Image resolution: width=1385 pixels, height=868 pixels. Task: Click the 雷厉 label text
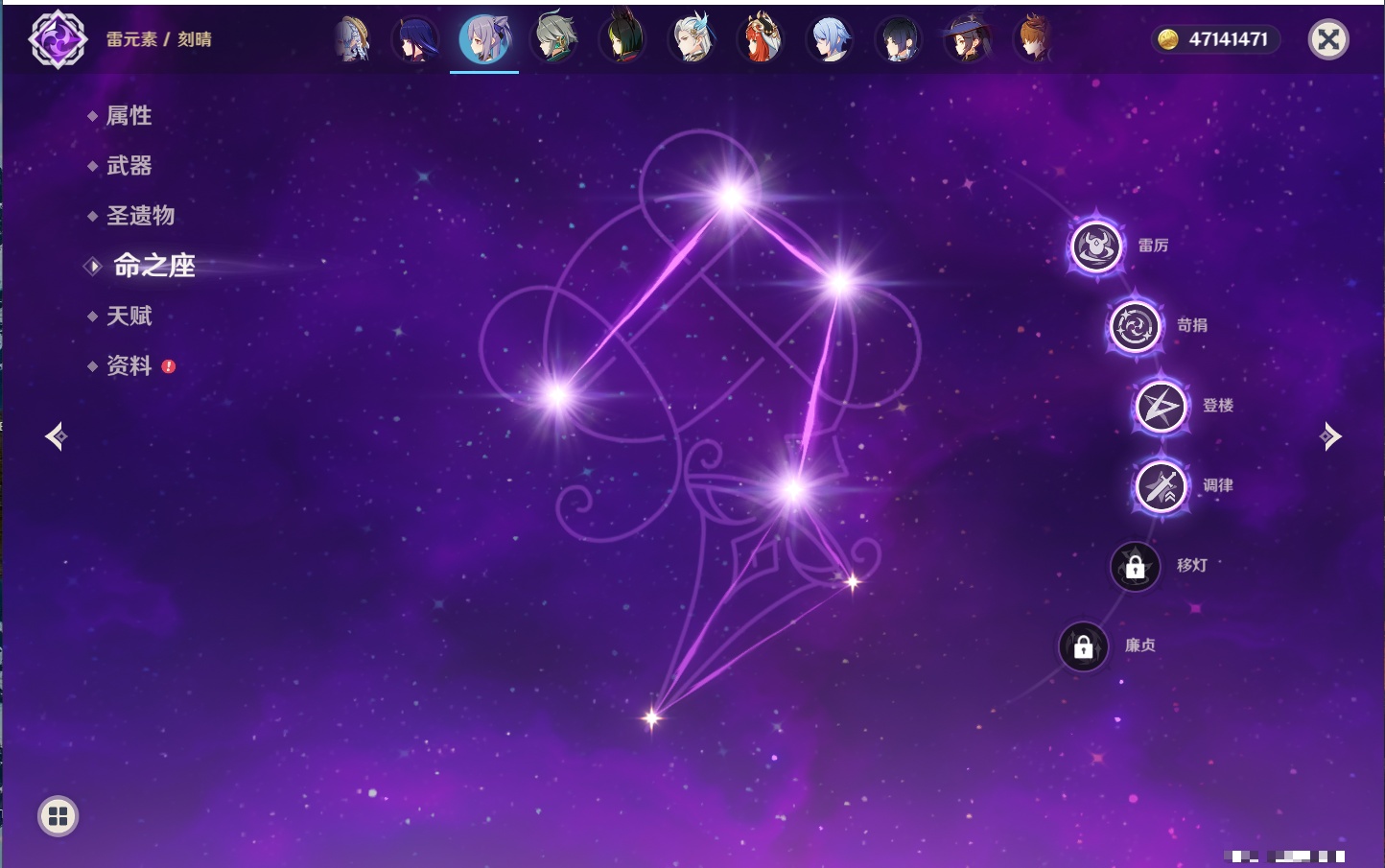tap(1153, 246)
